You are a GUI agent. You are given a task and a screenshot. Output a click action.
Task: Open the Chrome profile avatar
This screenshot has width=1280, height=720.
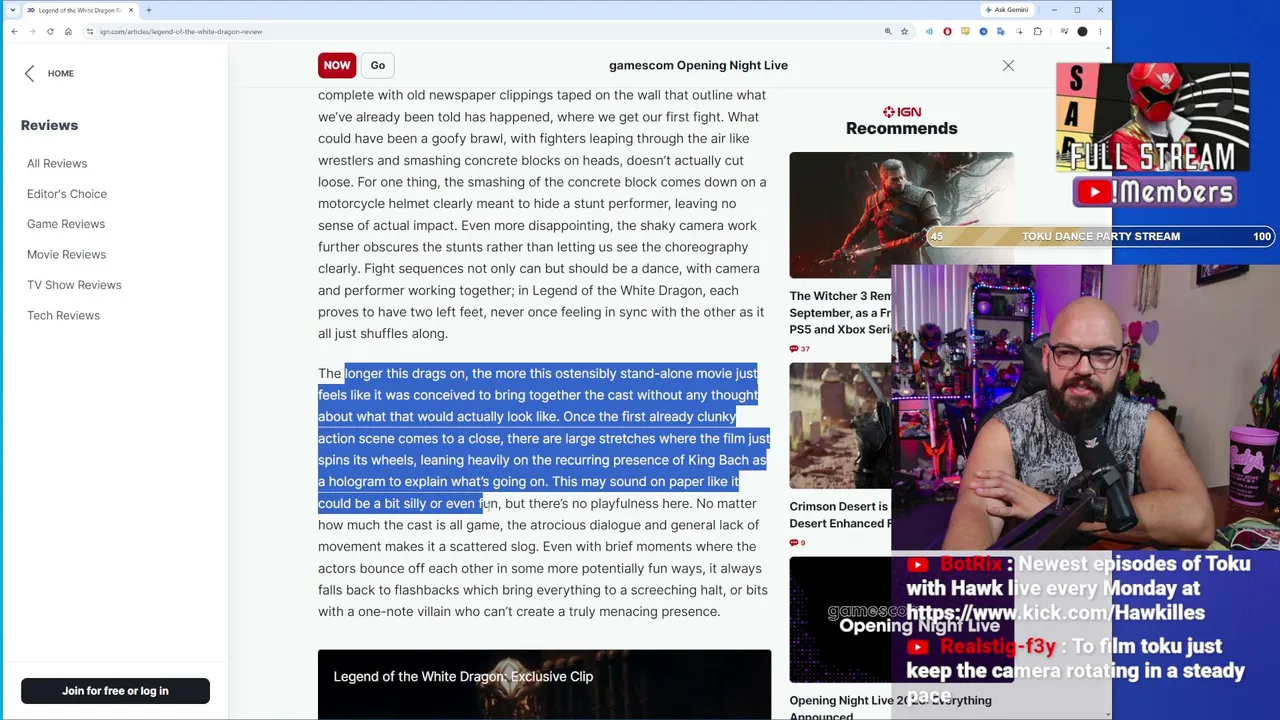tap(1082, 32)
